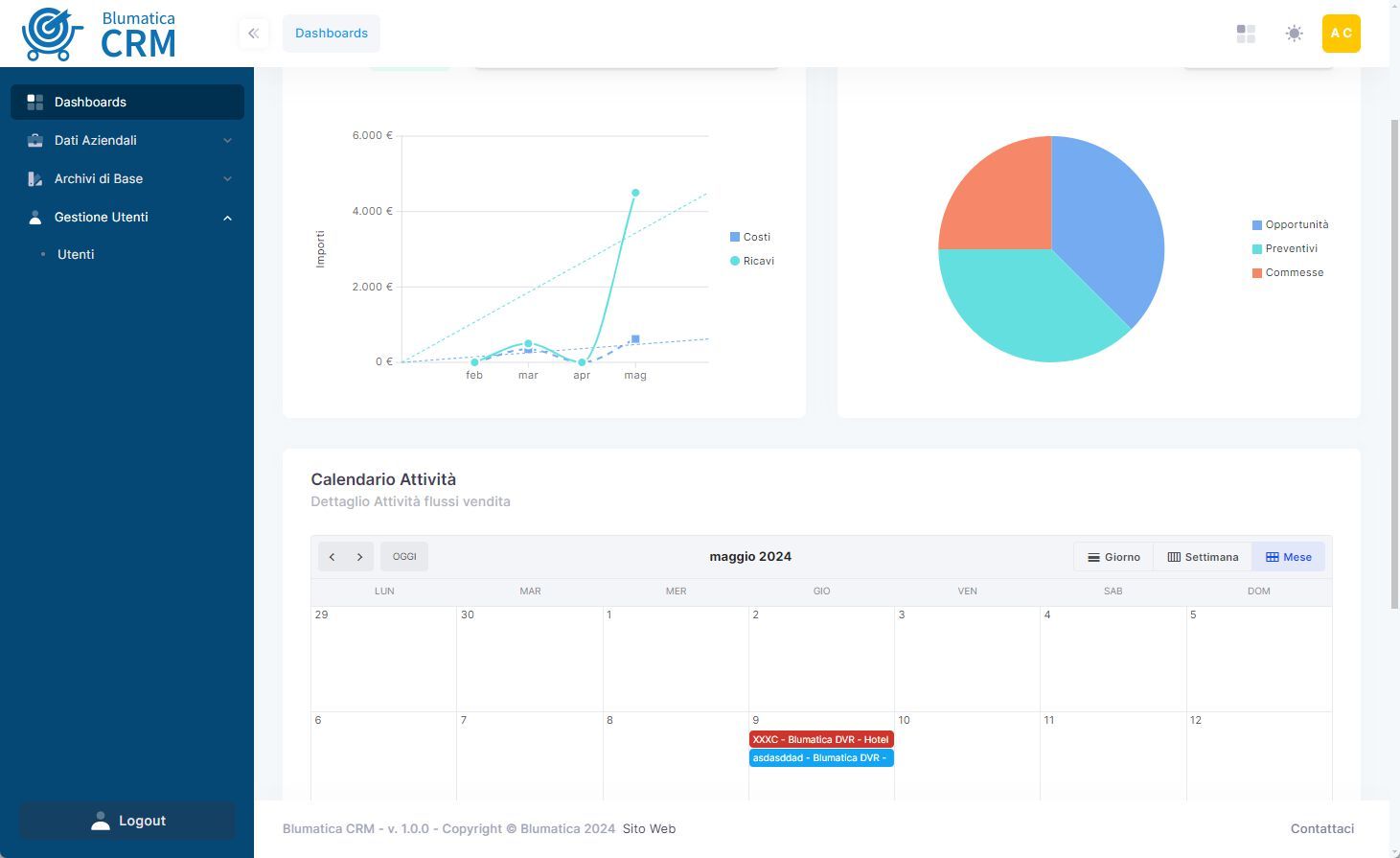
Task: Collapse sidebar with double-chevron icon
Action: tap(253, 34)
